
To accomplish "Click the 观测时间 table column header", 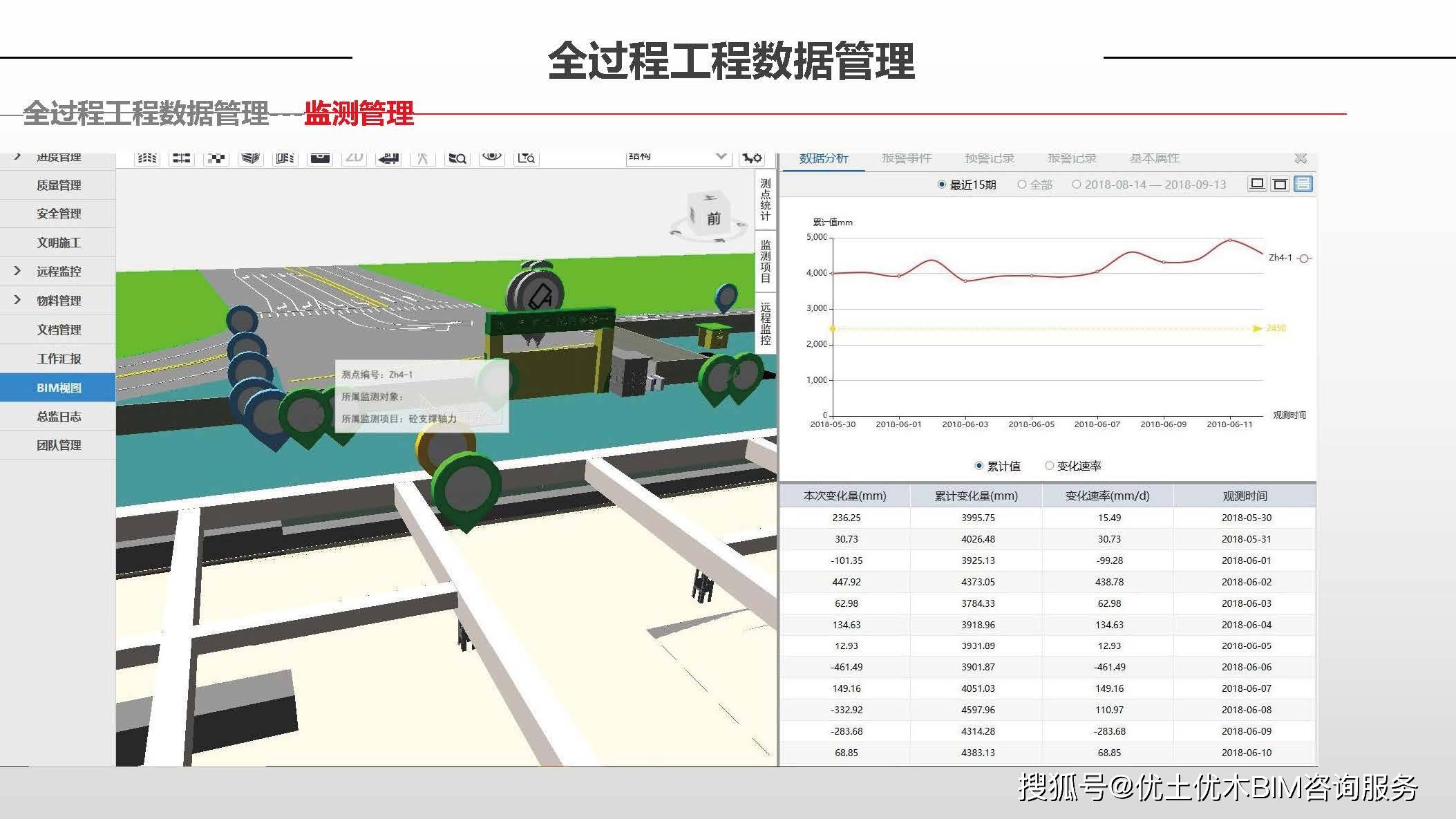I will (1245, 496).
